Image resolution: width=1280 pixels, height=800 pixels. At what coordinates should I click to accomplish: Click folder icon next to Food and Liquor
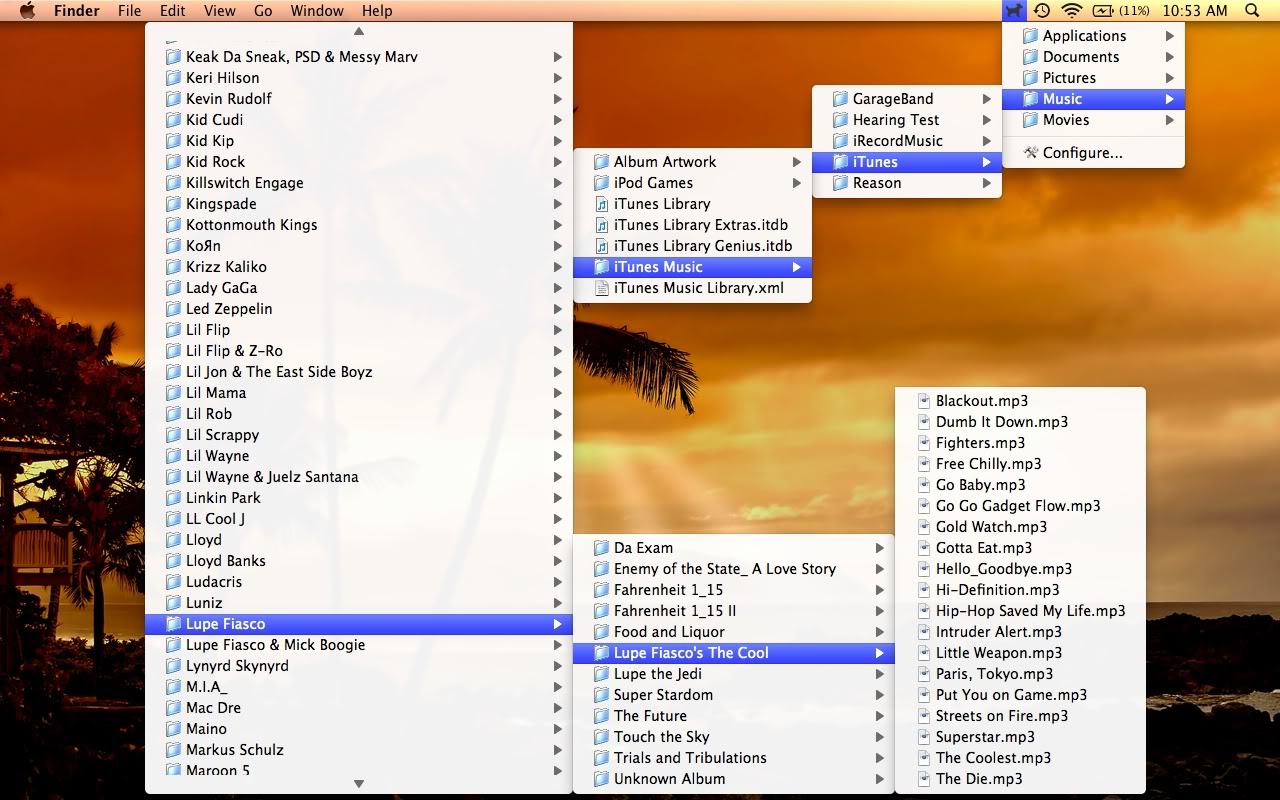601,632
